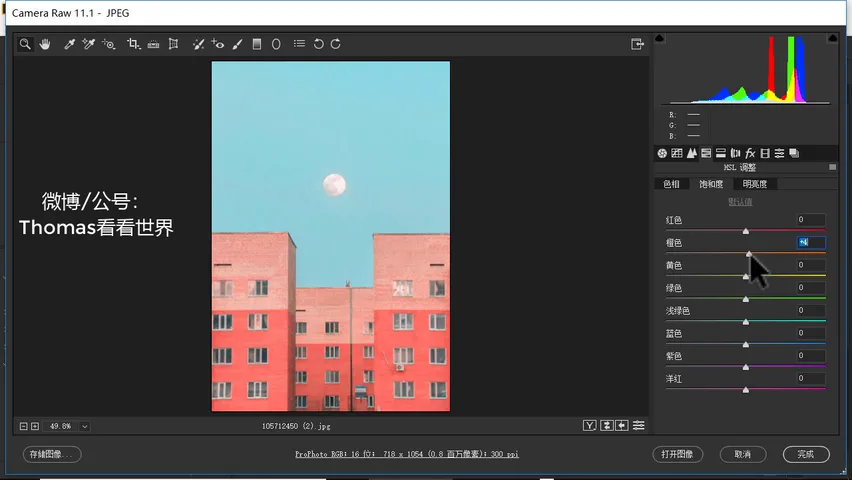Focus the 蓝色 value field

[x=811, y=333]
